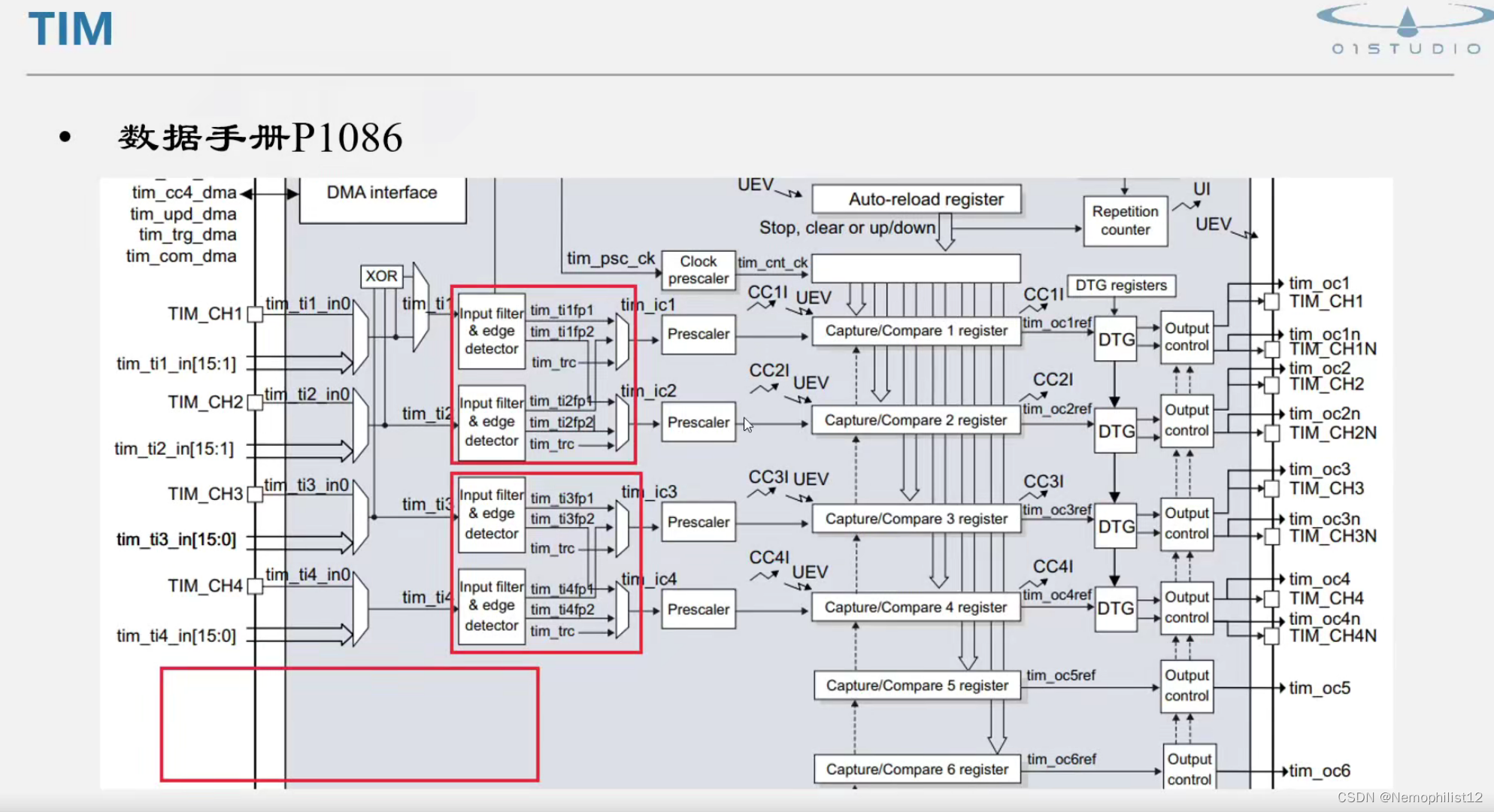This screenshot has height=812, width=1494.
Task: Select the DTG registers block
Action: click(1121, 285)
